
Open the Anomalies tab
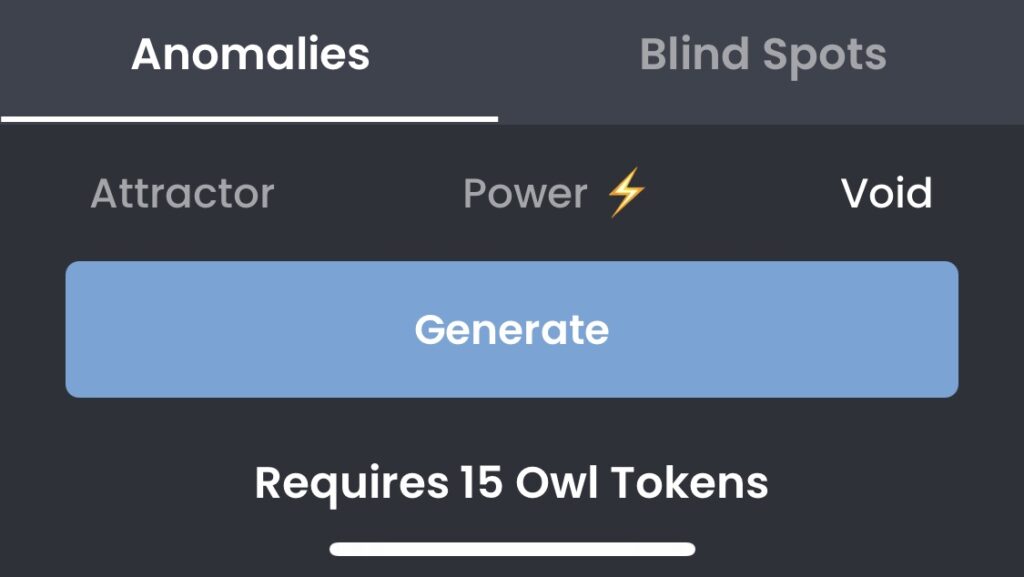point(250,54)
